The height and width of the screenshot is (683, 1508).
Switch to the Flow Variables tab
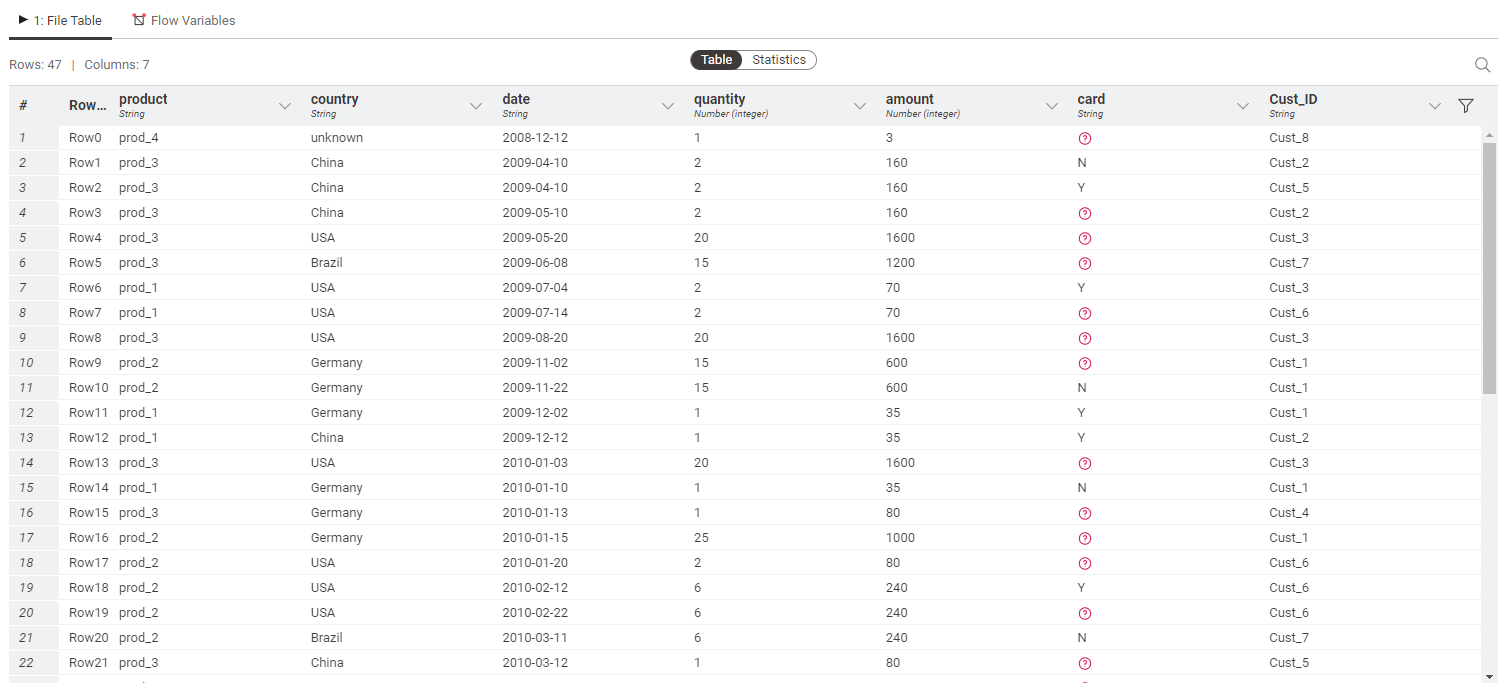[x=184, y=20]
